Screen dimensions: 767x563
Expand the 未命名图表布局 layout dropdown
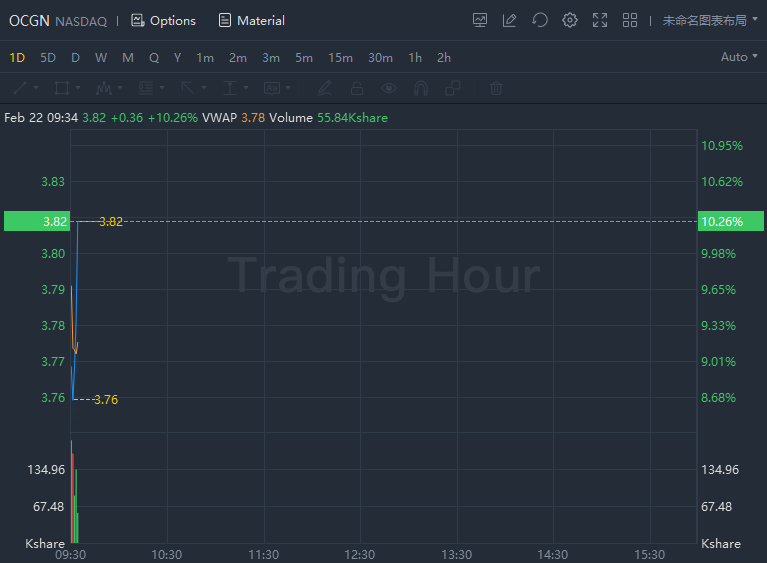point(710,21)
